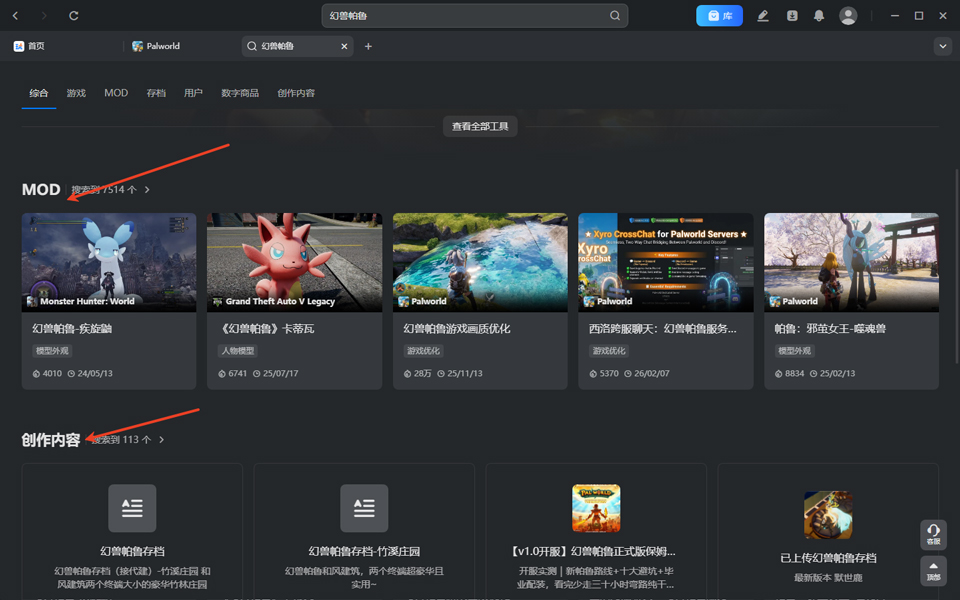
Task: Open the Palworld cover above 【v1.0开服】 article
Action: pyautogui.click(x=596, y=508)
